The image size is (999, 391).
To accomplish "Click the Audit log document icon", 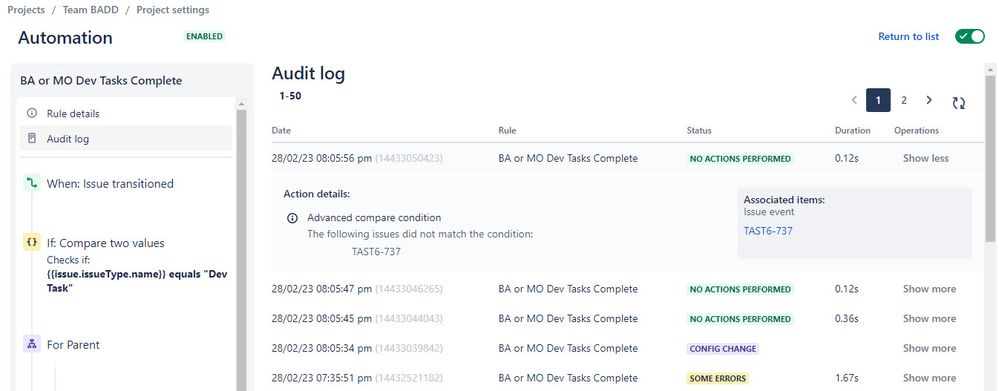I will 32,138.
